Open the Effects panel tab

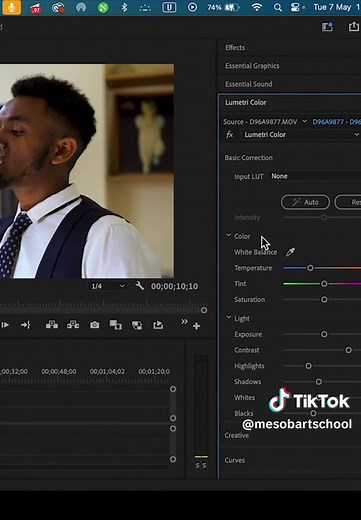(x=235, y=47)
